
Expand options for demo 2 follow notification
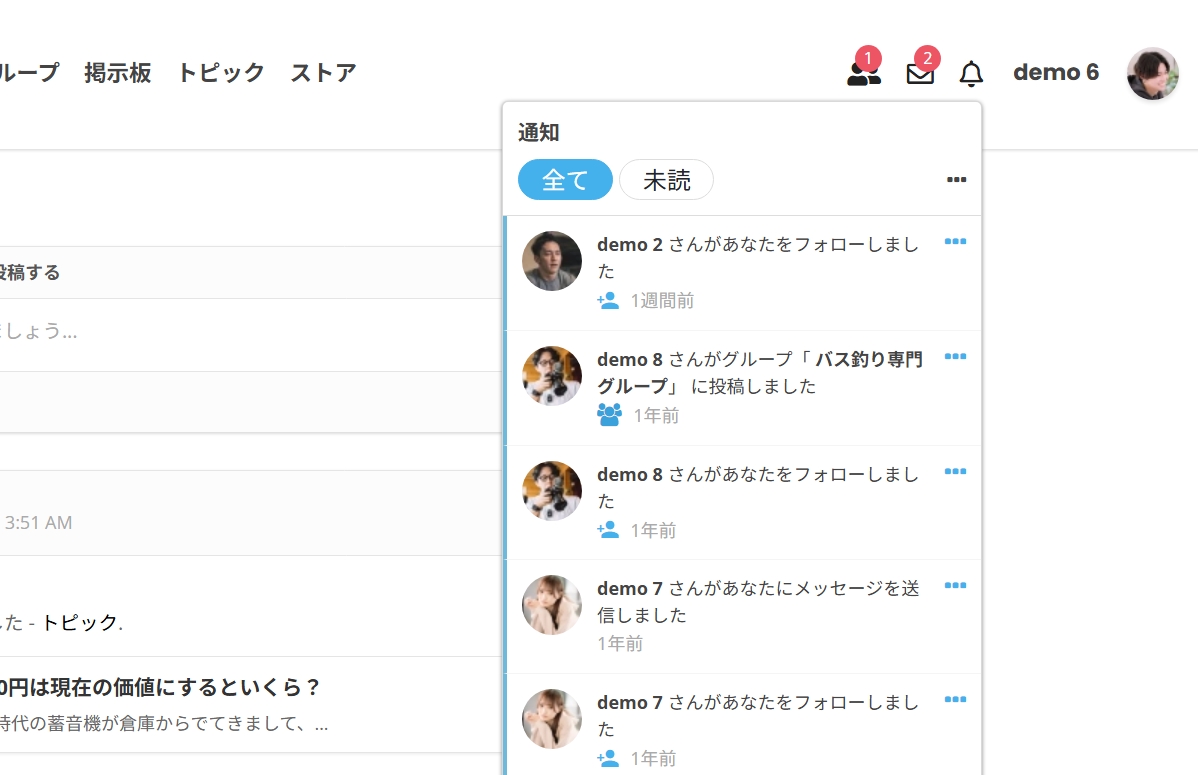click(955, 242)
